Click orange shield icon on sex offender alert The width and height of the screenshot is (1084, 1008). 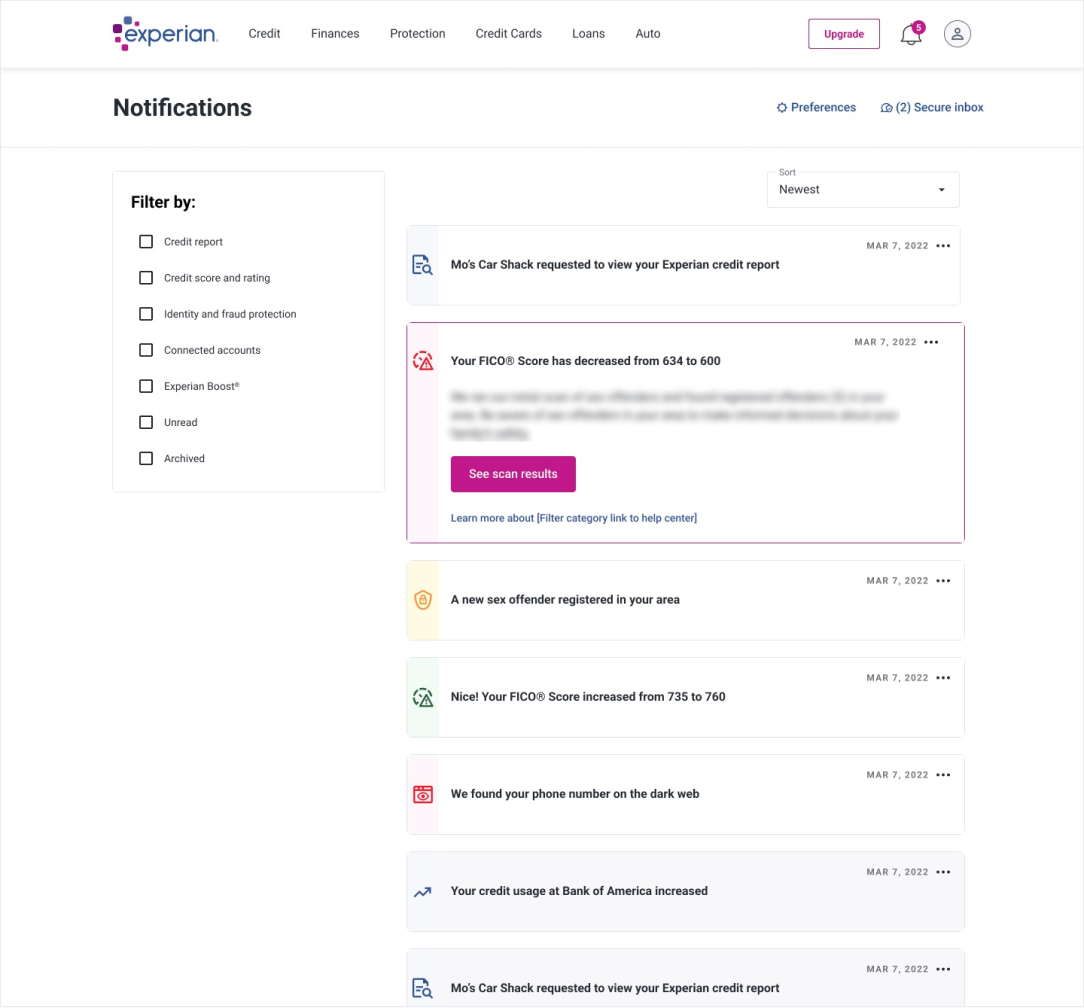point(422,599)
